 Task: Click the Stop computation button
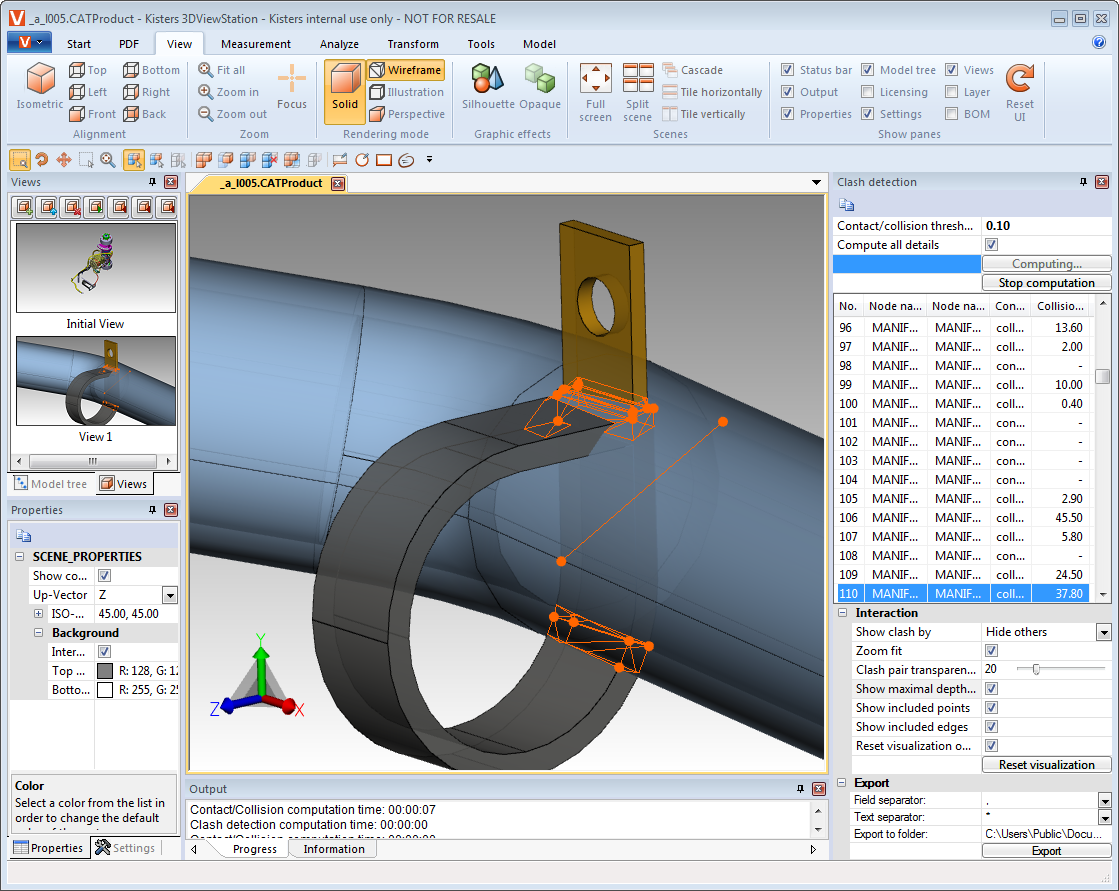(x=1046, y=282)
